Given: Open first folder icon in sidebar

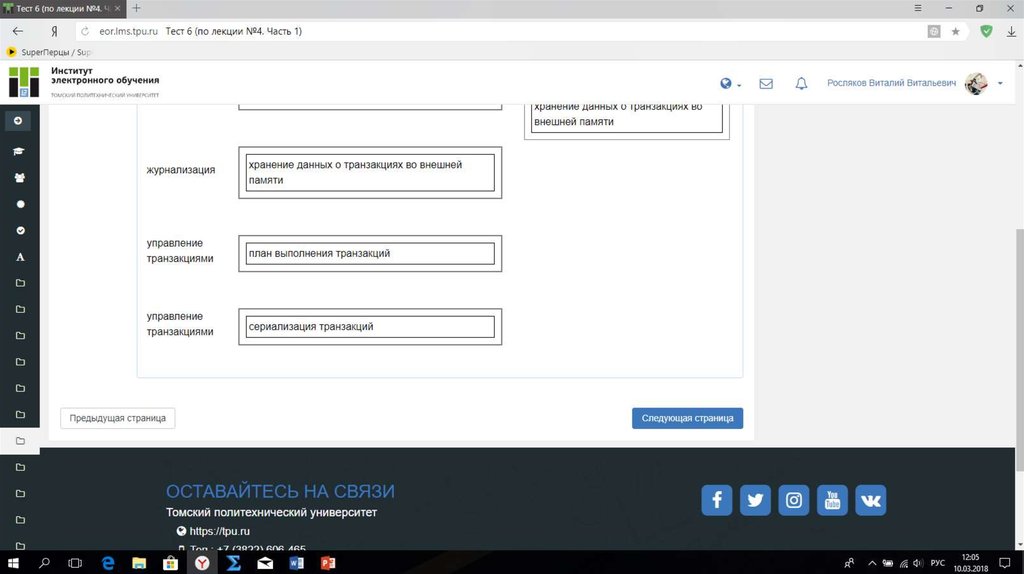Looking at the screenshot, I should [20, 283].
